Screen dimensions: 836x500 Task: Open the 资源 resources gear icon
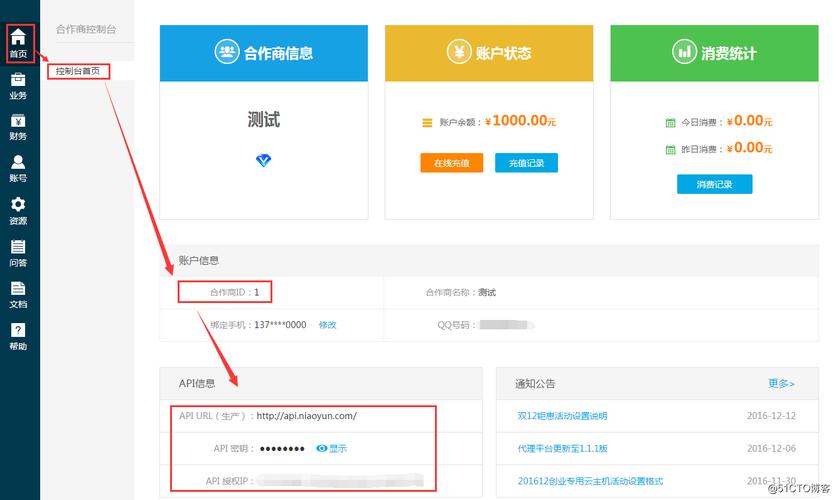[x=18, y=211]
